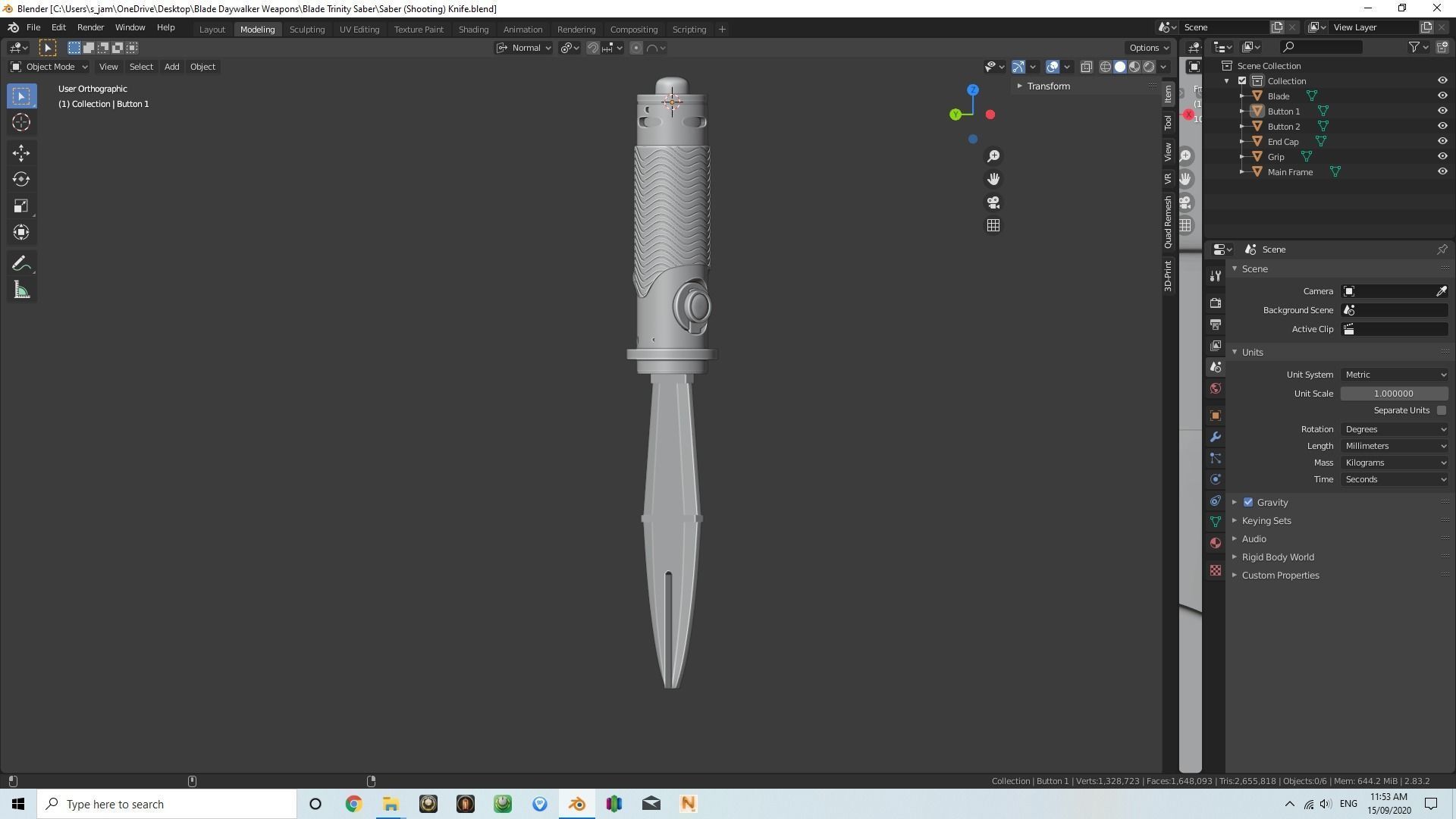
Task: Select the Transform tool
Action: pyautogui.click(x=21, y=233)
